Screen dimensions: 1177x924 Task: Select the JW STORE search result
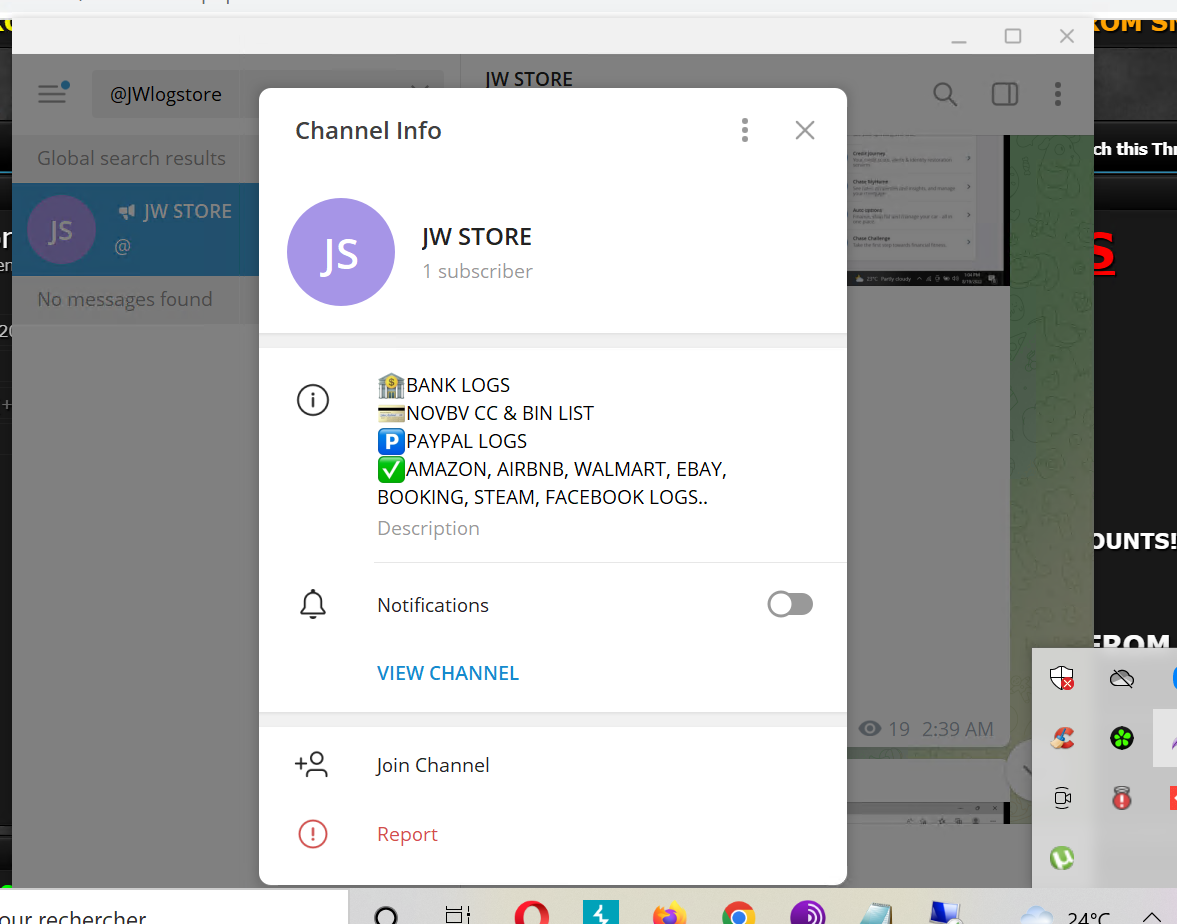[x=136, y=230]
